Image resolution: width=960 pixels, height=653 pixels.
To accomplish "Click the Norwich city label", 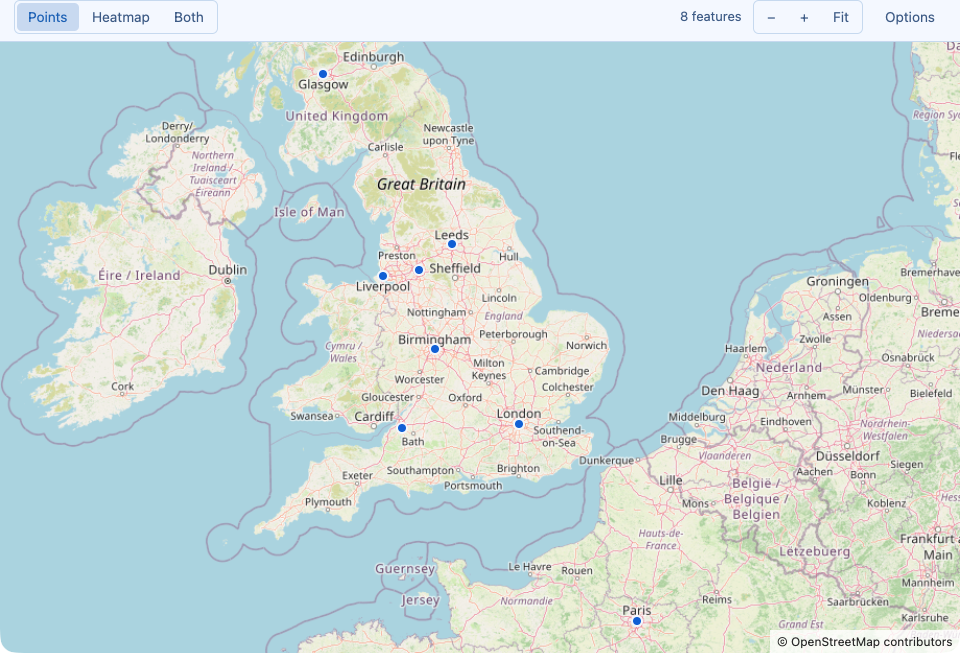I will tap(587, 345).
